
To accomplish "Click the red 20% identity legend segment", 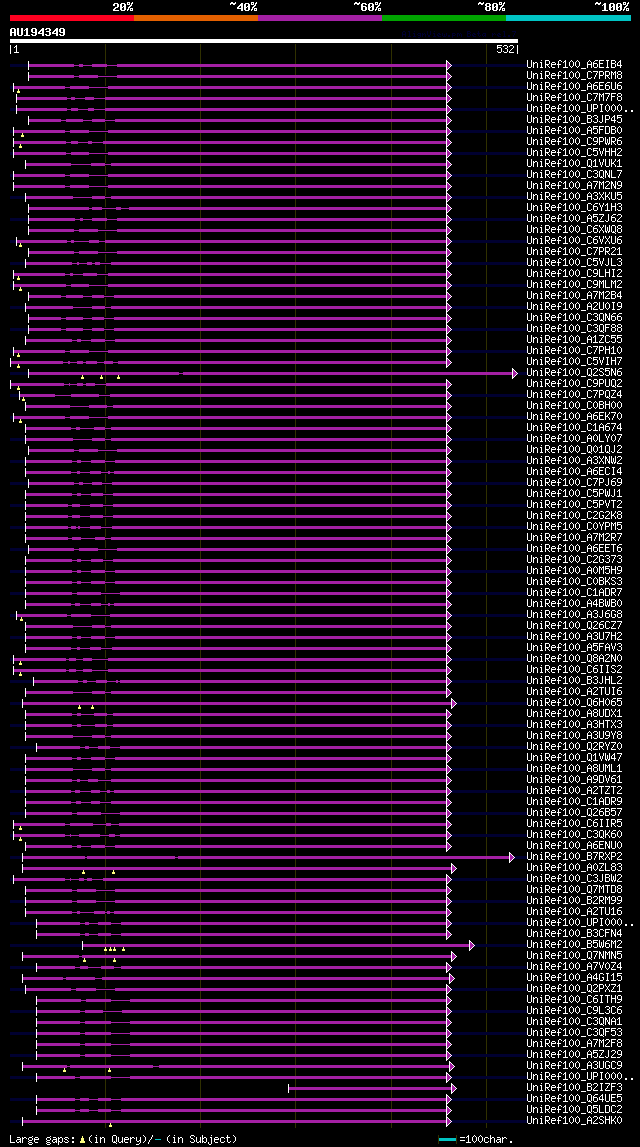I will click(x=72, y=18).
